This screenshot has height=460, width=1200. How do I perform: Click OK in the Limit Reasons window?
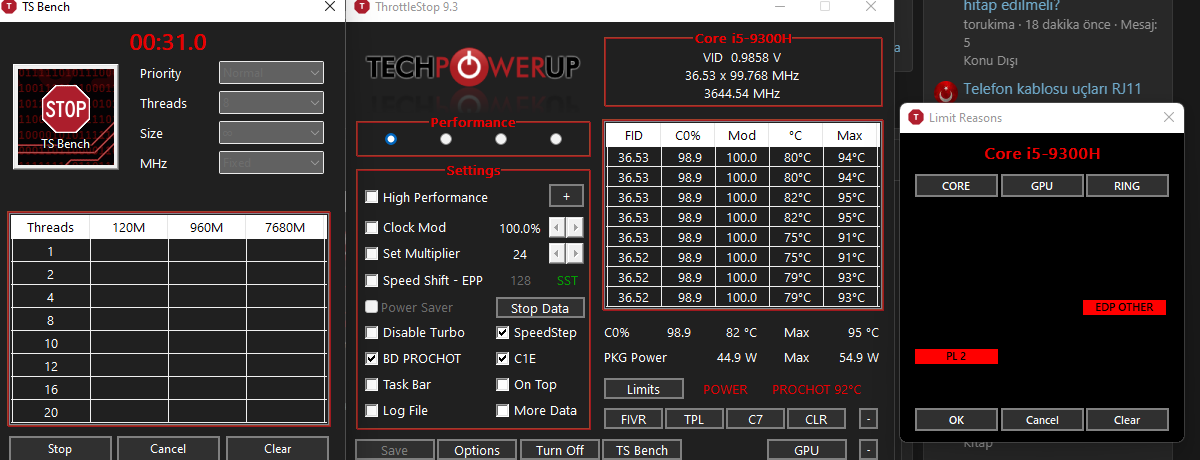coord(956,420)
